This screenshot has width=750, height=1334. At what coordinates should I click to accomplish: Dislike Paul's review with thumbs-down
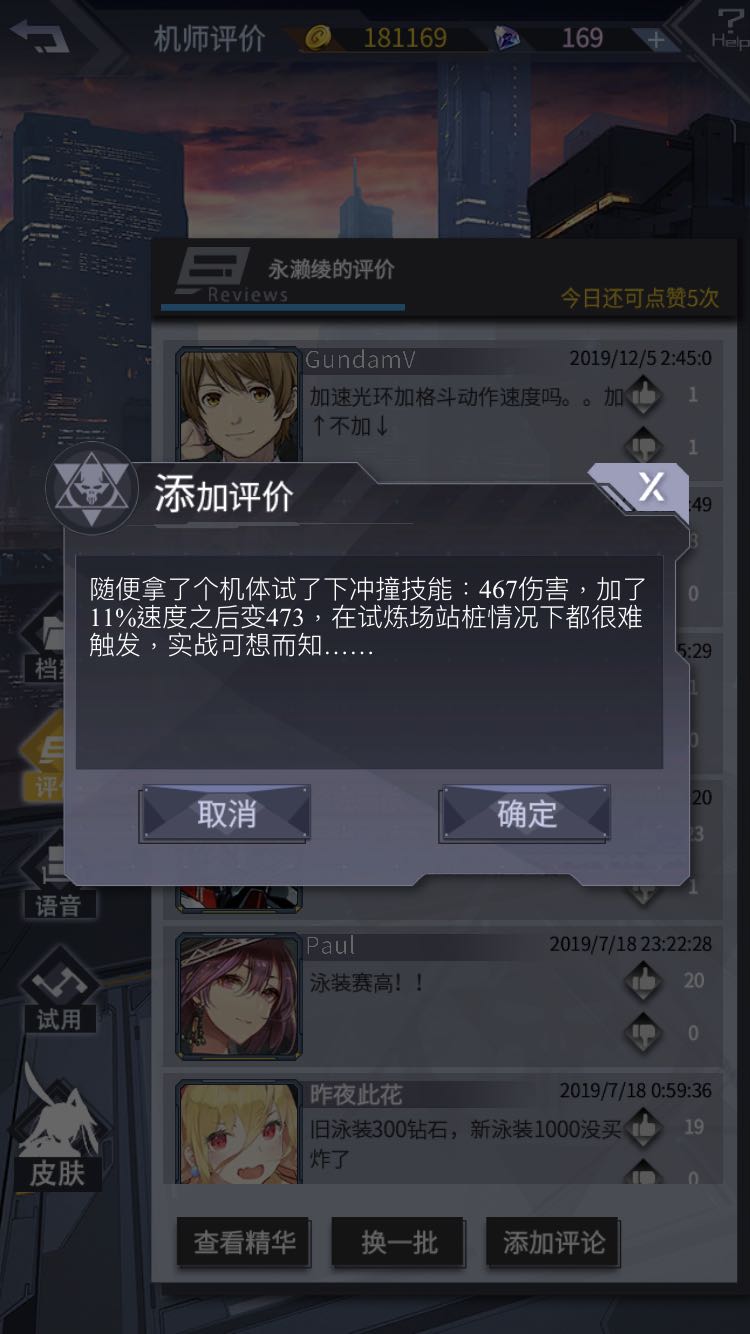click(643, 1032)
